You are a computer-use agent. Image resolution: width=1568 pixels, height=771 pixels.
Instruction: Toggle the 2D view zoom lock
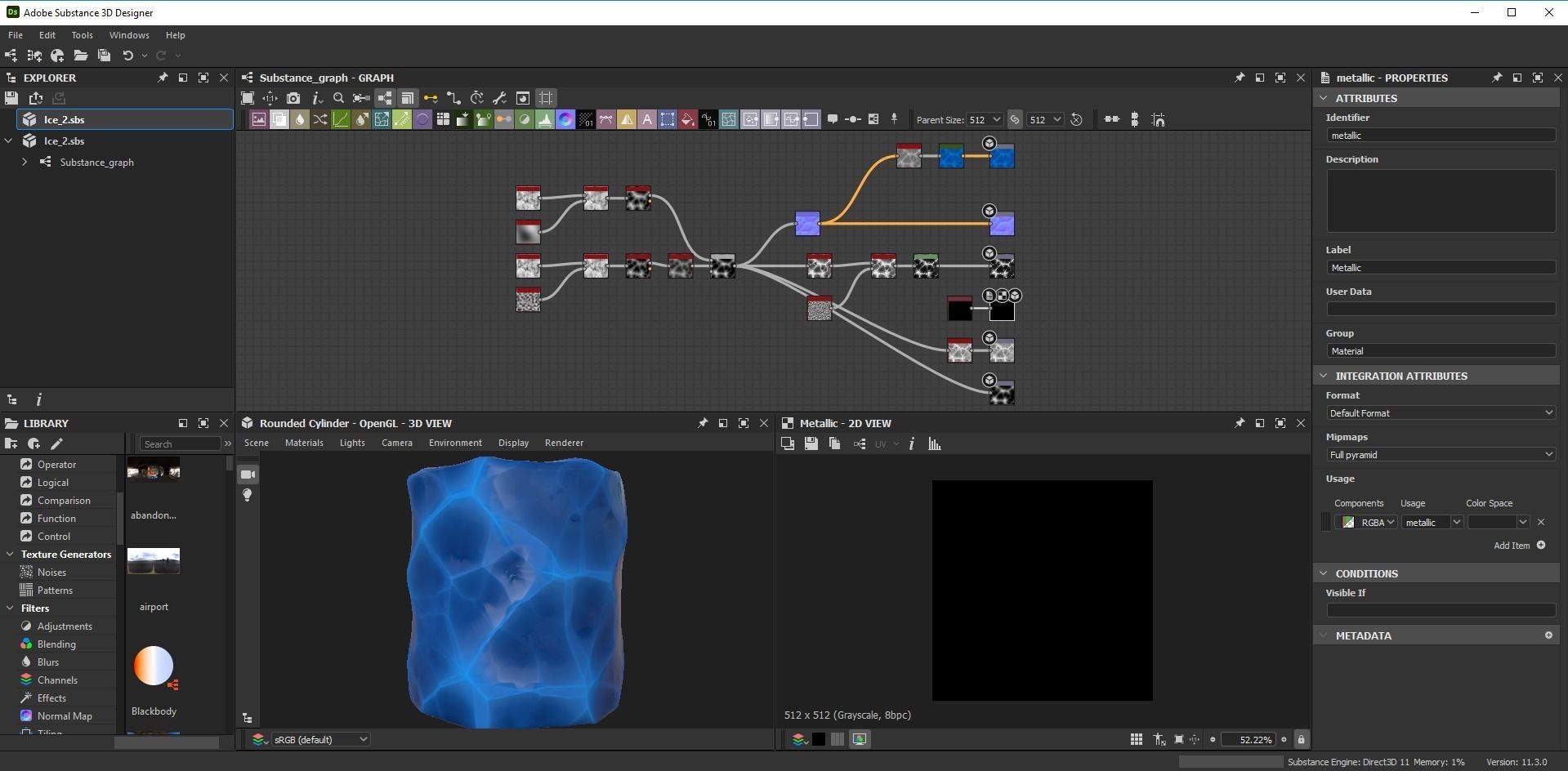coord(1302,739)
